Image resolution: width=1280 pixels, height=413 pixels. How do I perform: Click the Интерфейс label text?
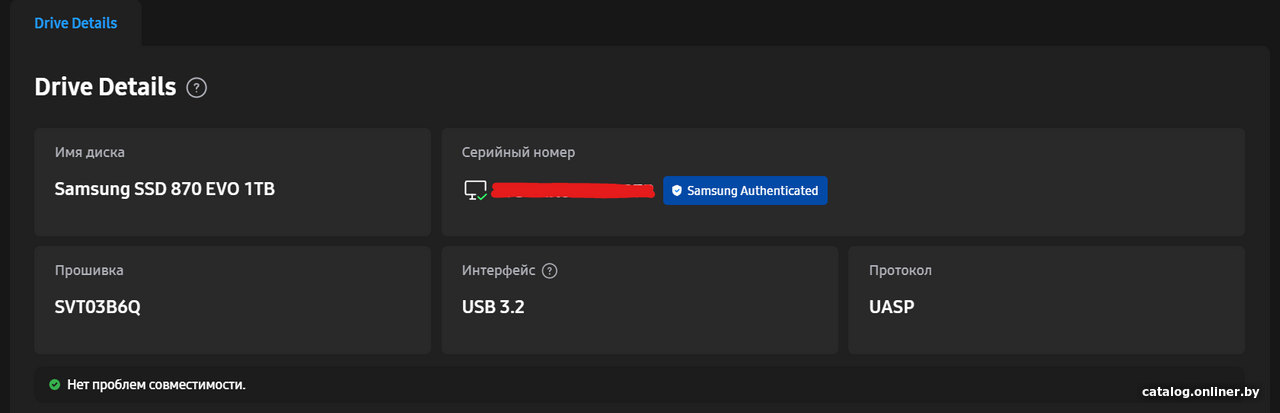pyautogui.click(x=498, y=271)
